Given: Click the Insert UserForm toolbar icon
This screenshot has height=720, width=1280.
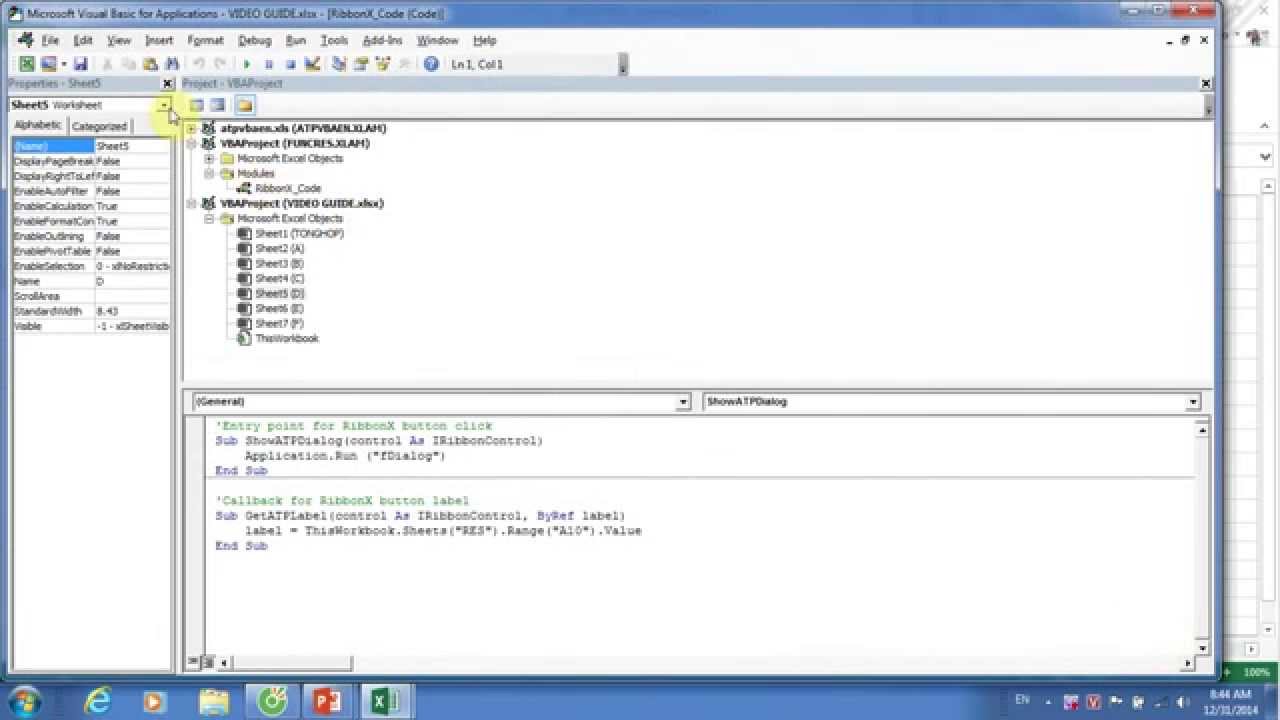Looking at the screenshot, I should (x=48, y=64).
